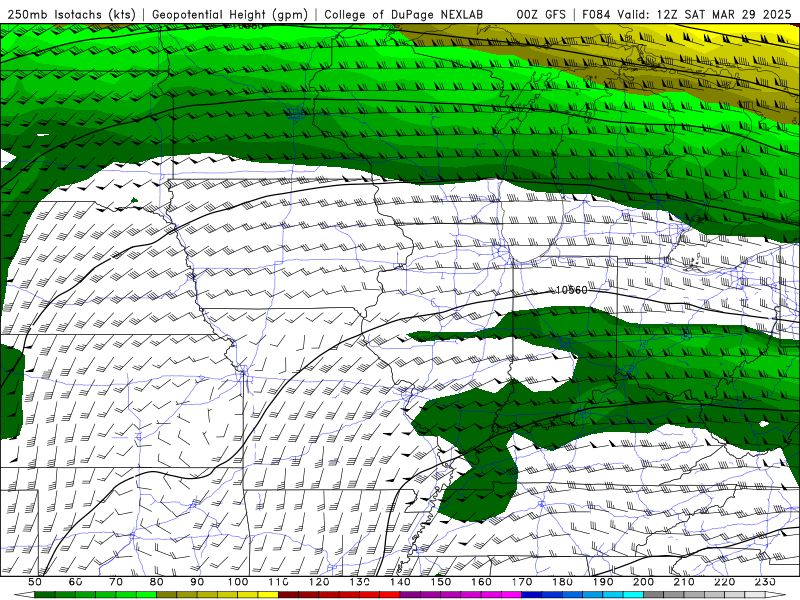Click the '50' value on the color scale
This screenshot has width=800, height=600.
point(35,582)
